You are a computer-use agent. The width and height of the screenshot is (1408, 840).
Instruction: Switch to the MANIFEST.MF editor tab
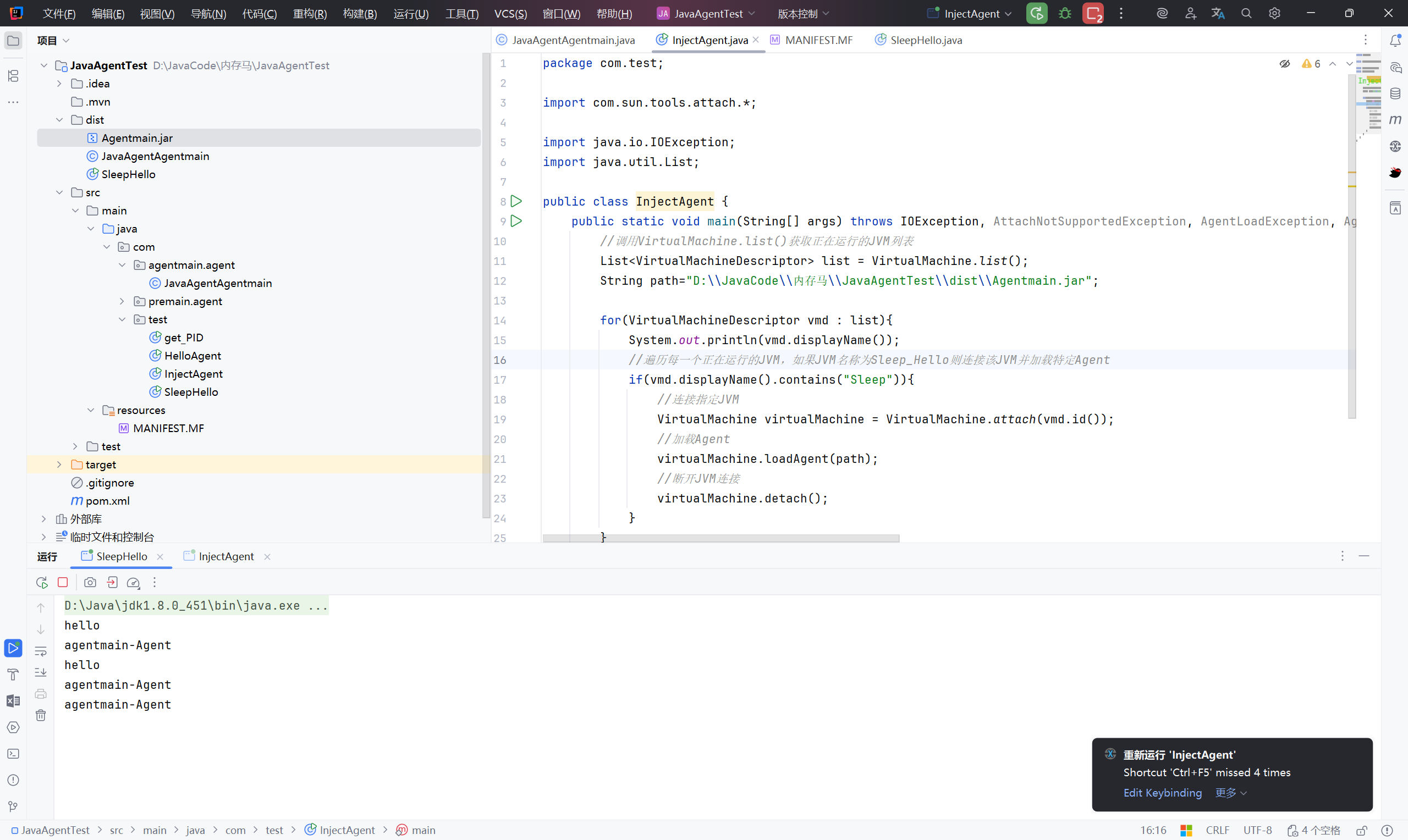817,40
